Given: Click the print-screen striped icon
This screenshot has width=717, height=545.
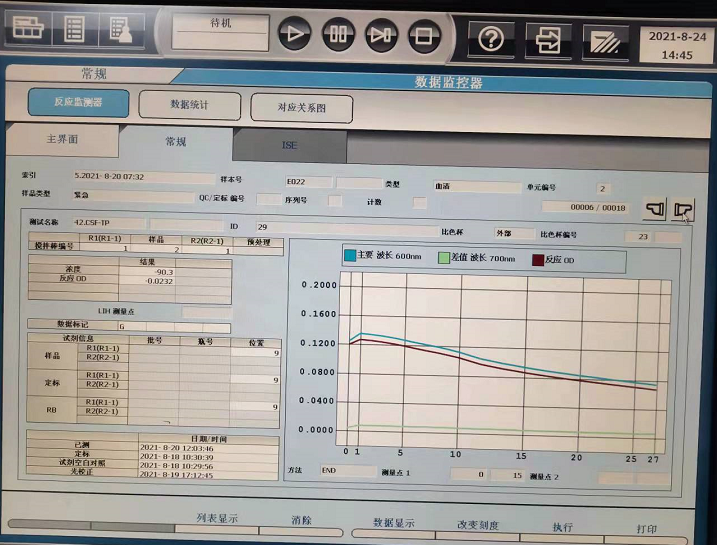Looking at the screenshot, I should coord(605,43).
